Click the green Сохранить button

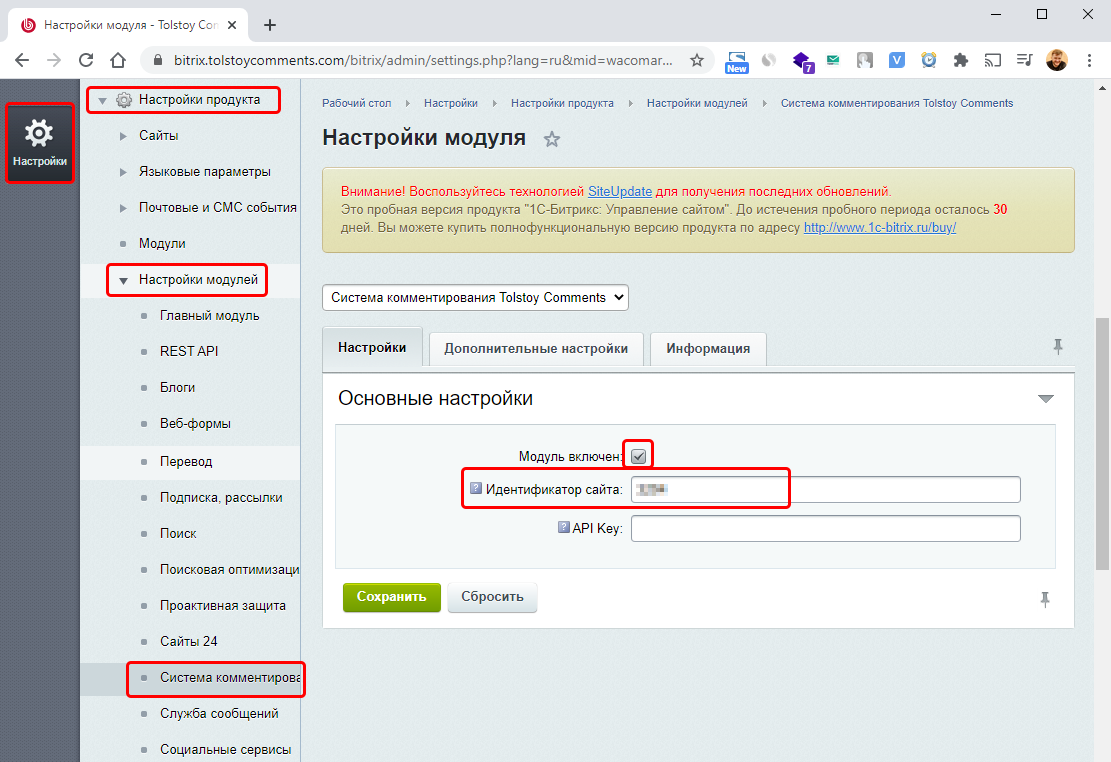coord(392,597)
